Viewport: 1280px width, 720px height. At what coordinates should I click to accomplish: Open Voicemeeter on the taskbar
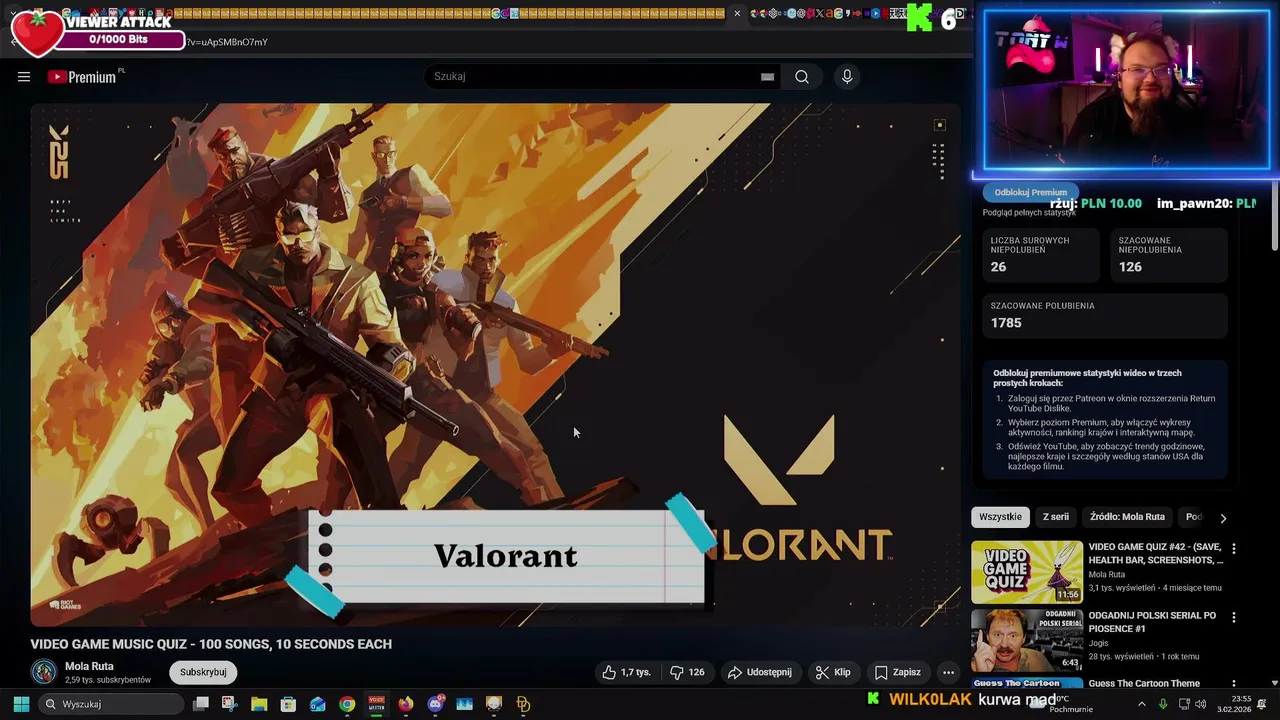point(377,704)
